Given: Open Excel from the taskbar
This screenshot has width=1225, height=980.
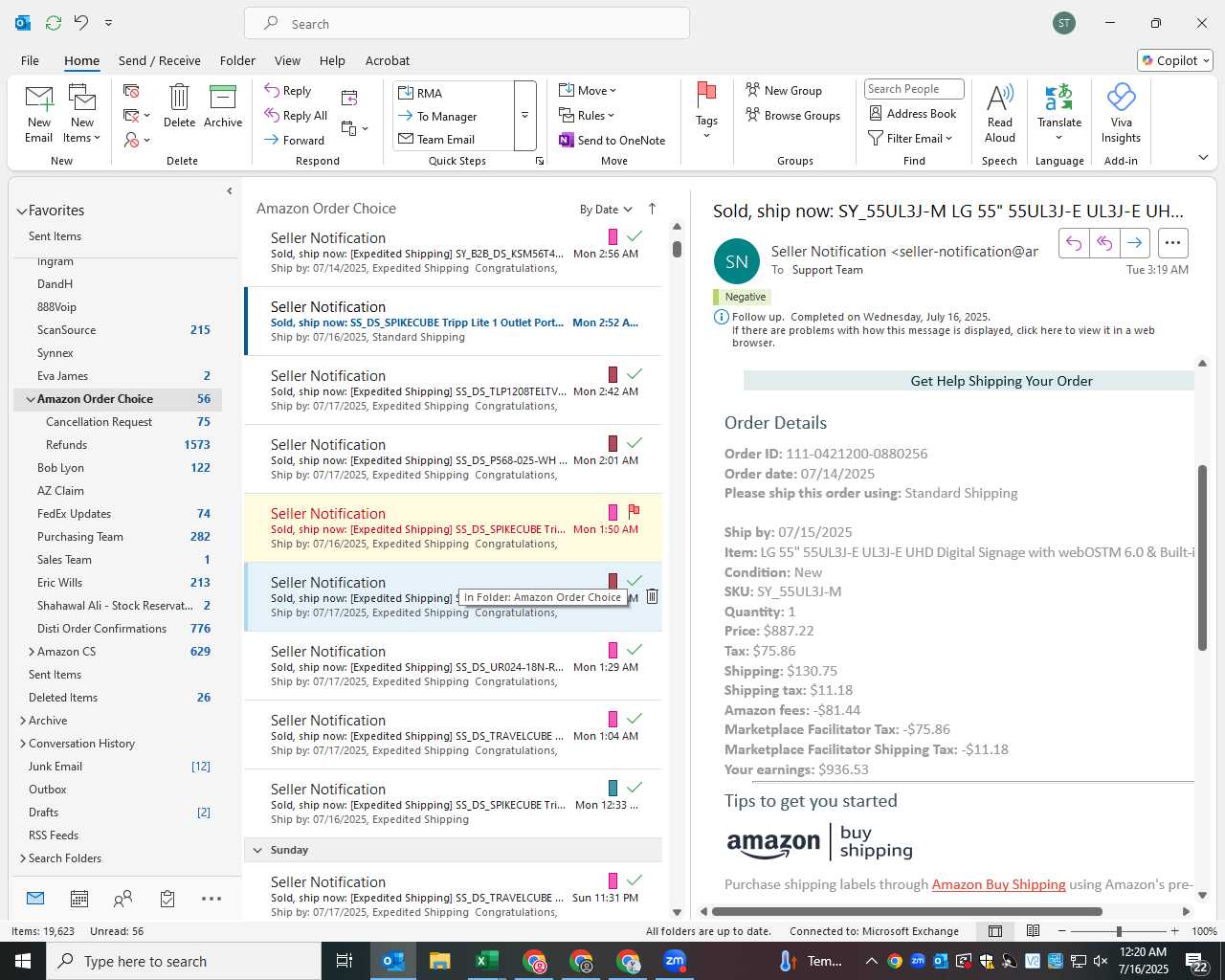Looking at the screenshot, I should point(486,961).
